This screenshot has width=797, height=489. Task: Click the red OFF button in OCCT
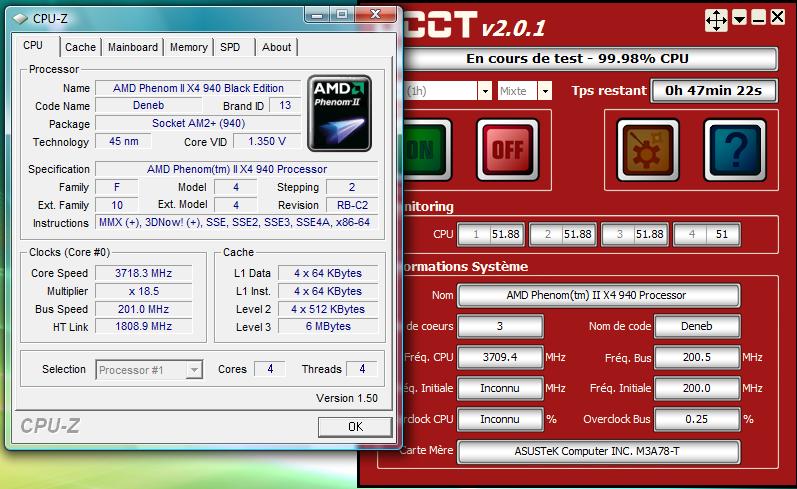pyautogui.click(x=507, y=150)
